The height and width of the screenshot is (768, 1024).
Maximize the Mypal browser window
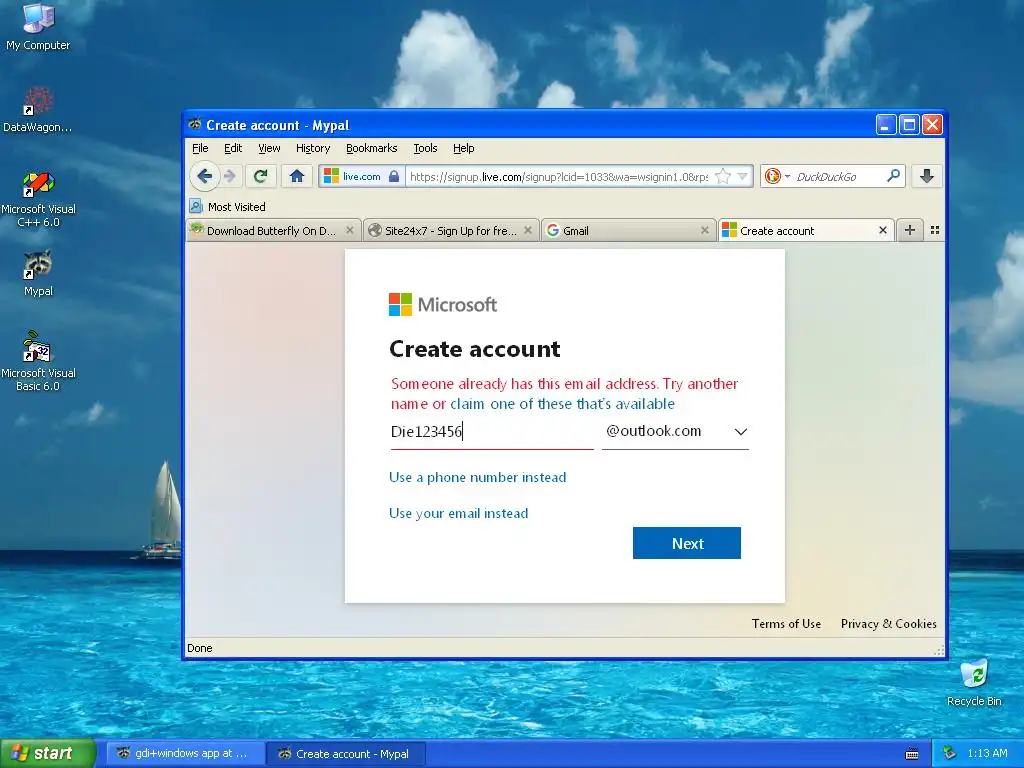909,124
